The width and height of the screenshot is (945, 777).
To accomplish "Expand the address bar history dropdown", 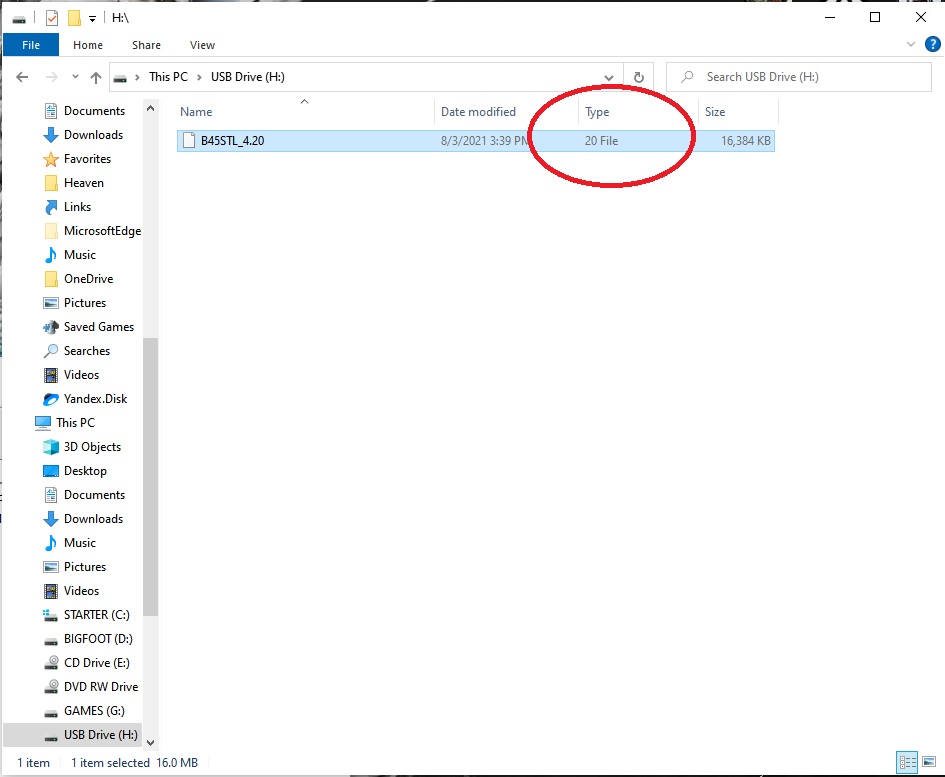I will pyautogui.click(x=609, y=77).
